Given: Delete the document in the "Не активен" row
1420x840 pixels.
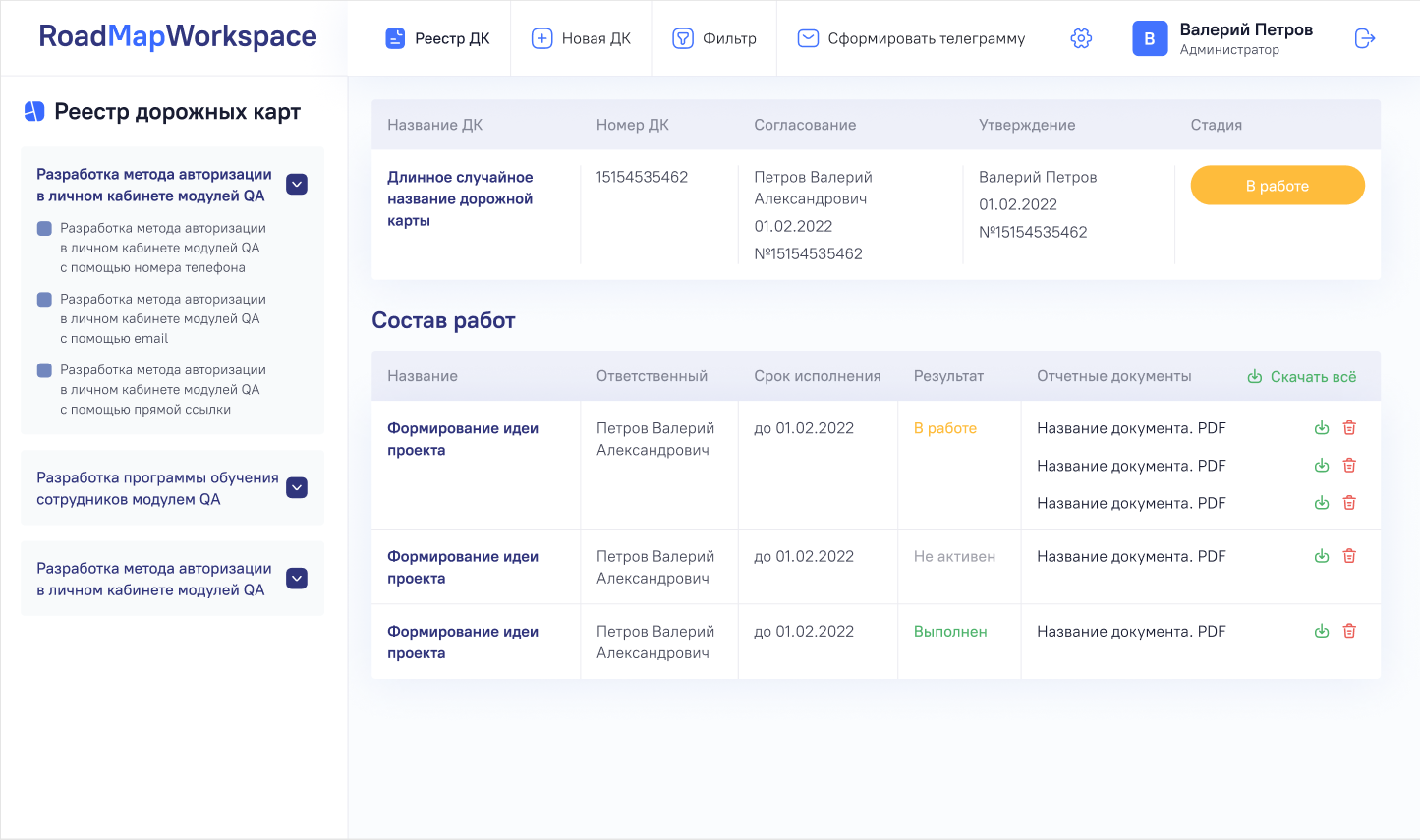Looking at the screenshot, I should click(1349, 556).
